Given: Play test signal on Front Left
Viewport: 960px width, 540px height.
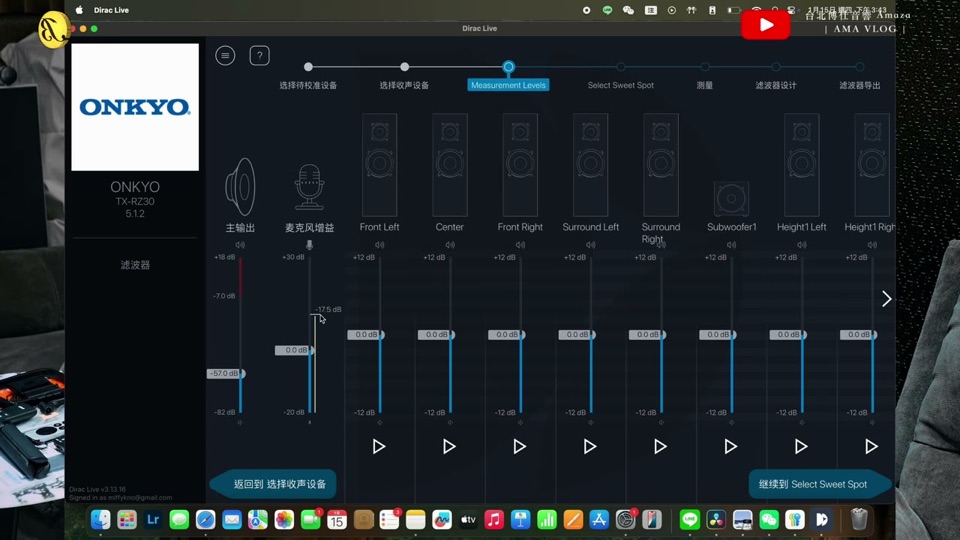Looking at the screenshot, I should point(379,446).
